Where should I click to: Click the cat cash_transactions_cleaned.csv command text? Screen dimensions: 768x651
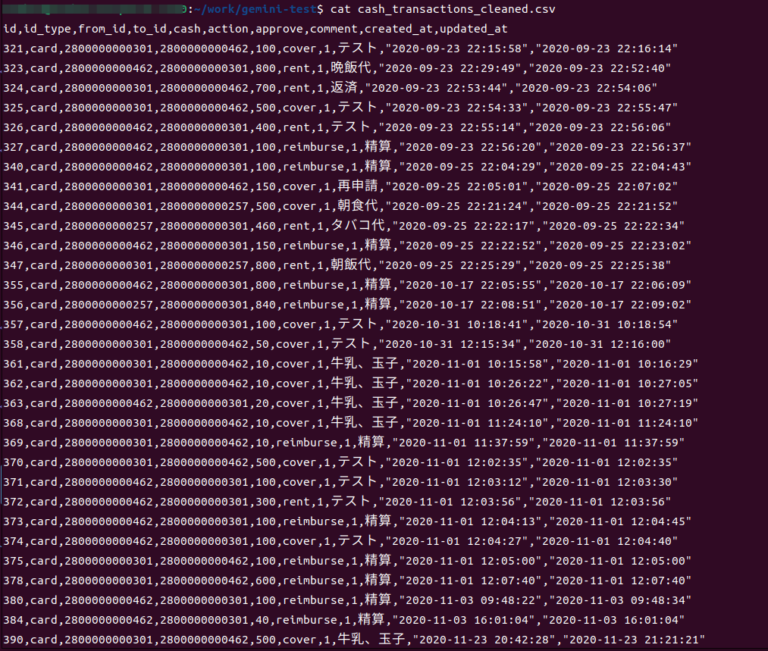point(443,9)
